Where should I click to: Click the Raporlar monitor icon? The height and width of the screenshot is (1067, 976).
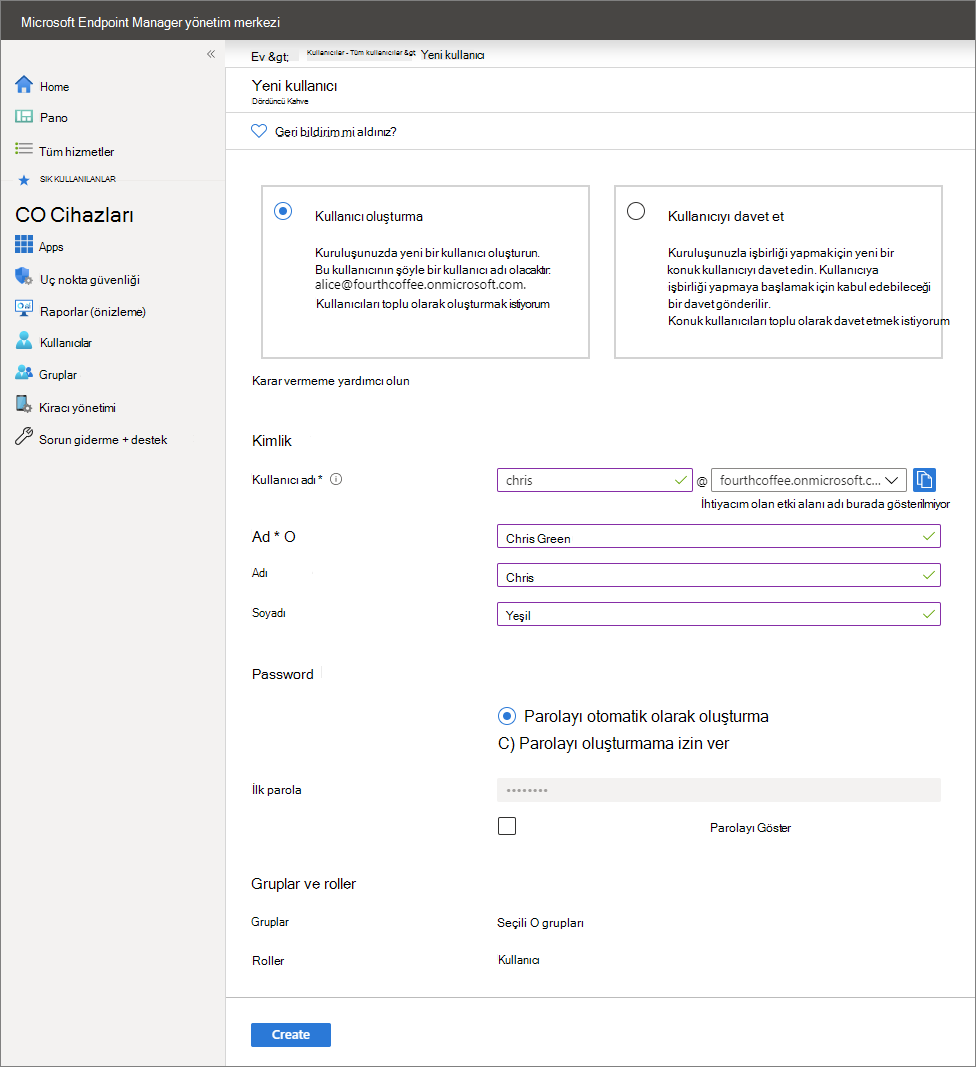pos(24,308)
